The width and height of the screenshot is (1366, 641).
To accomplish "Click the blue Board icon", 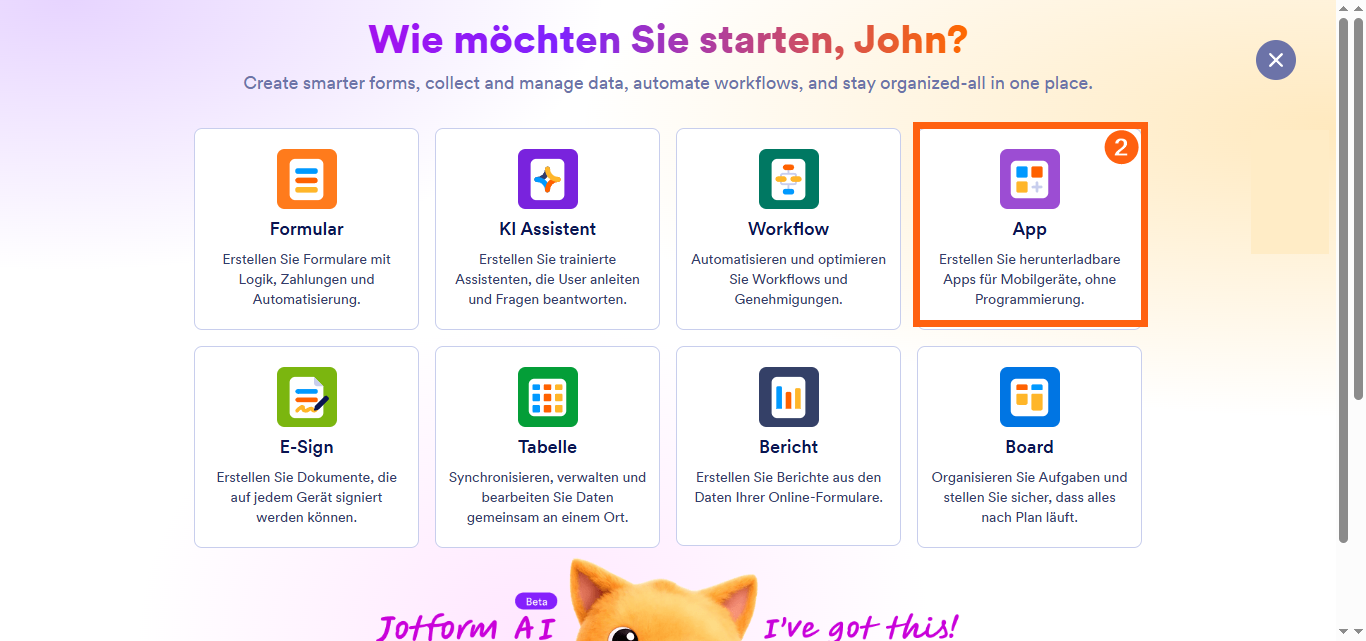I will pyautogui.click(x=1029, y=397).
